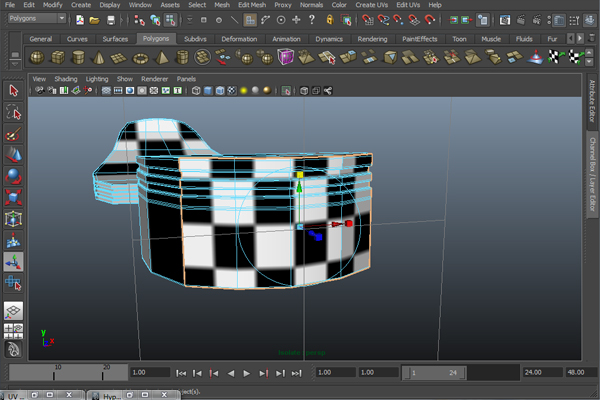Toggle viewport grid display icon

[106, 91]
